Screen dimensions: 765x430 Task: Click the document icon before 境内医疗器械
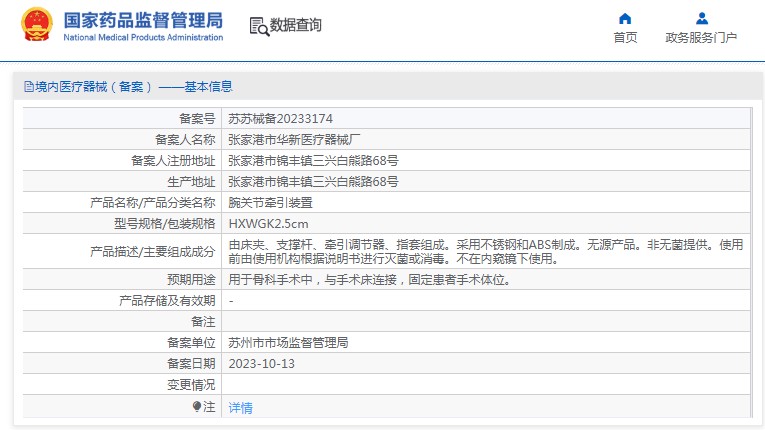[29, 87]
